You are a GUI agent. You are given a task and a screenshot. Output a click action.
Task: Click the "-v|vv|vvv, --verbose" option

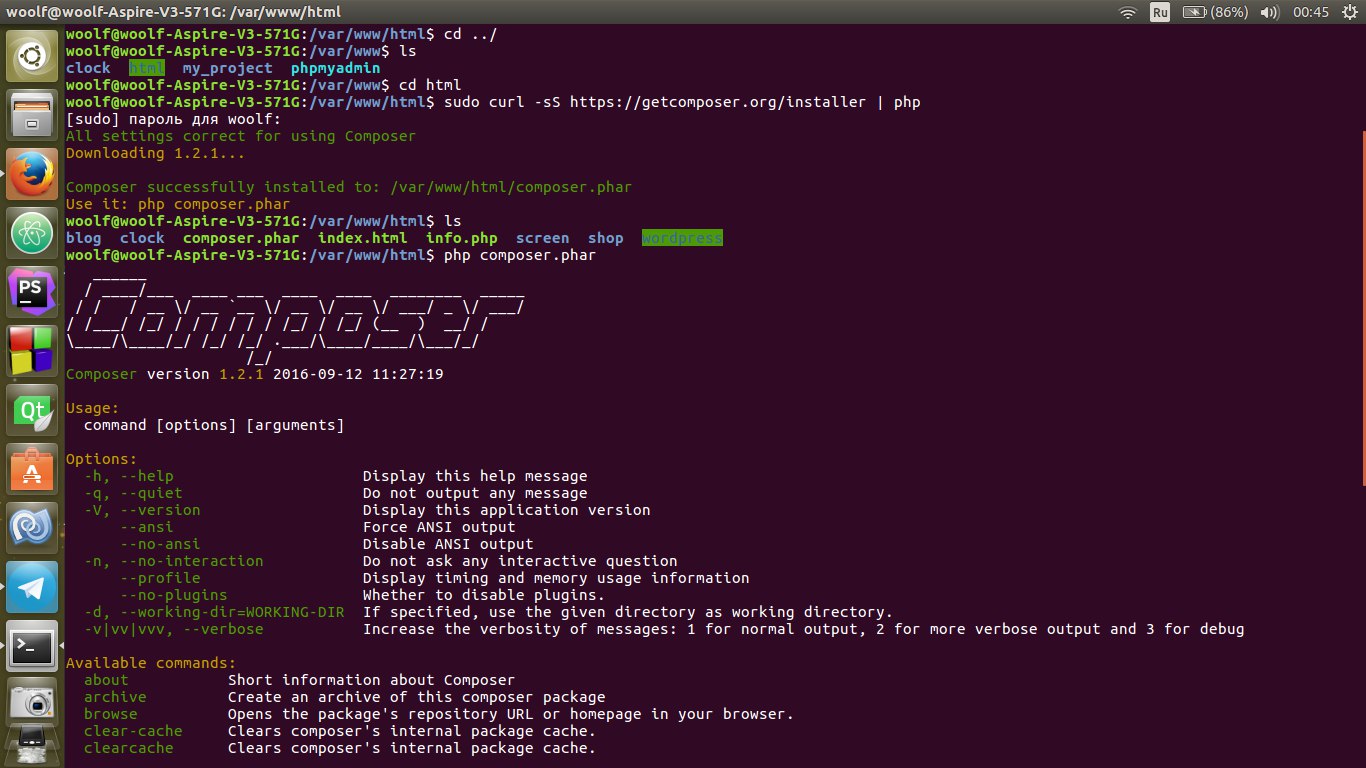(x=174, y=629)
